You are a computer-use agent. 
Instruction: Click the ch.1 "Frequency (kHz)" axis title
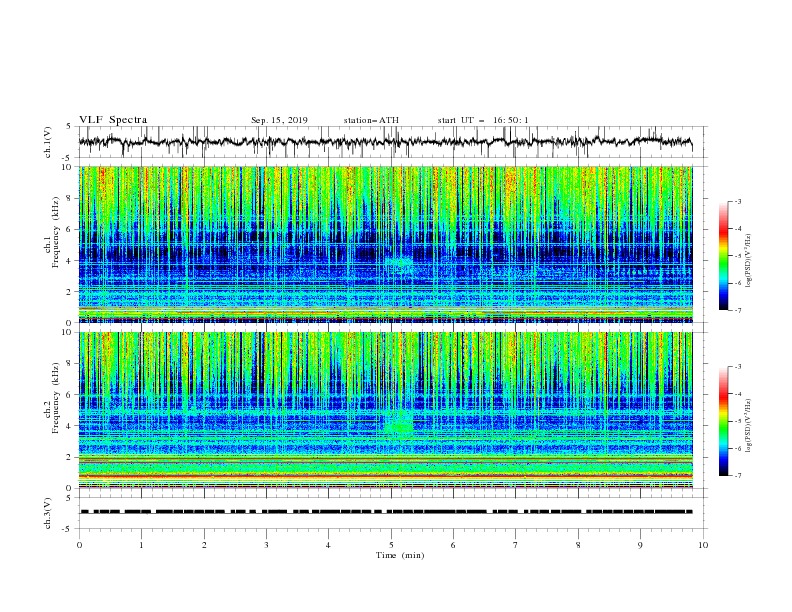[x=56, y=232]
